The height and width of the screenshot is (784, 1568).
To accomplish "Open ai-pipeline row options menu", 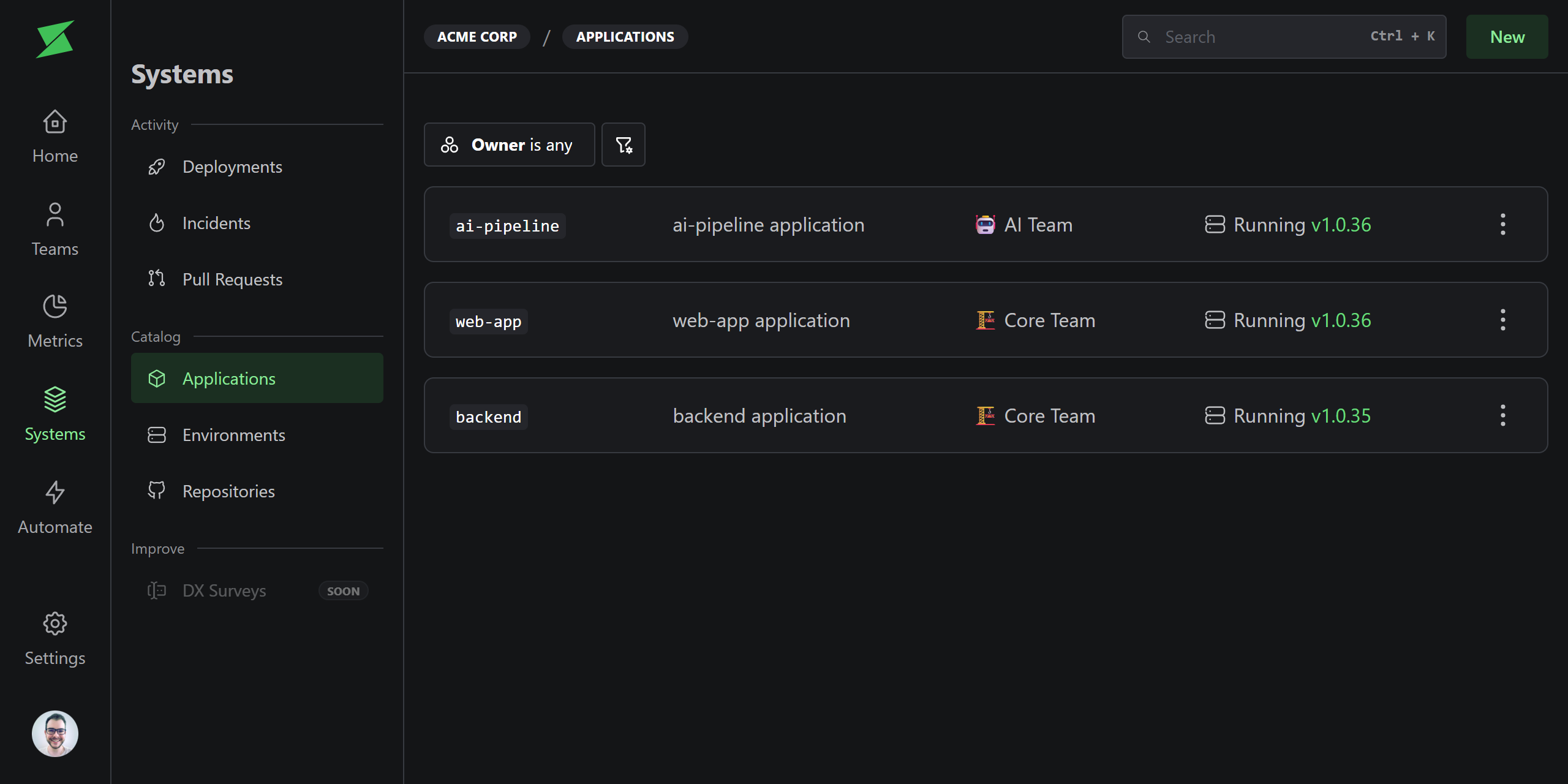I will tap(1502, 224).
